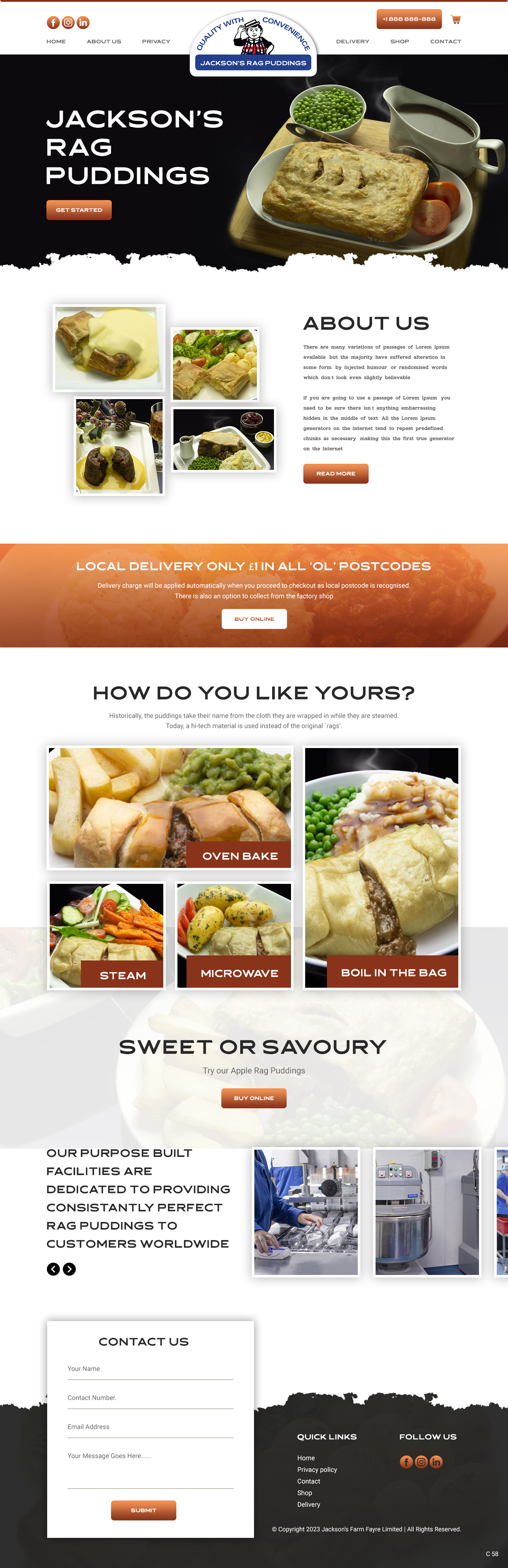Go to About Us in the navigation menu
Image resolution: width=508 pixels, height=1568 pixels.
(x=104, y=41)
